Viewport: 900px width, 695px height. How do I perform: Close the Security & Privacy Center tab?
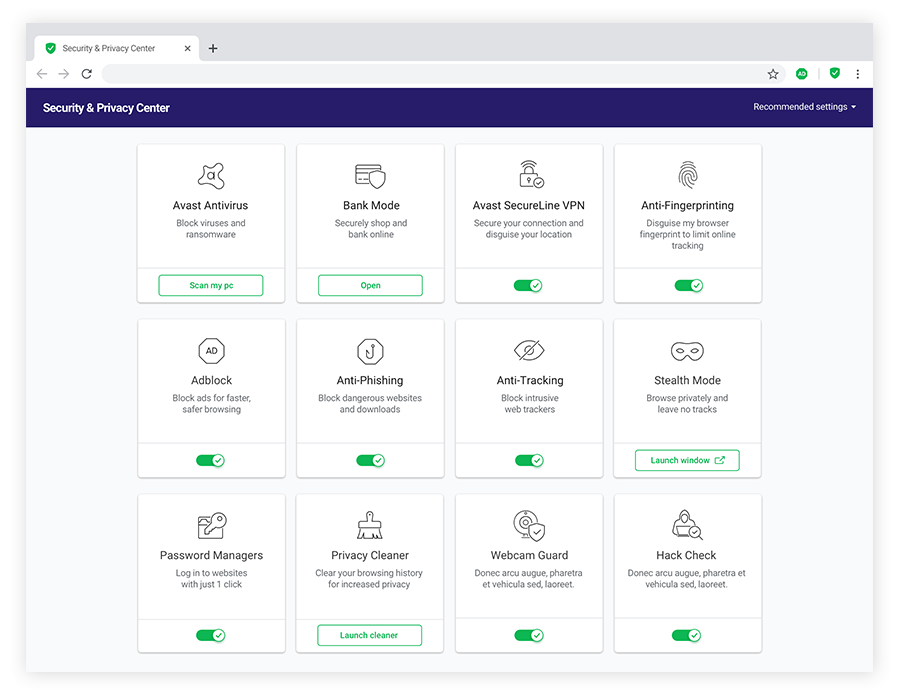click(187, 49)
